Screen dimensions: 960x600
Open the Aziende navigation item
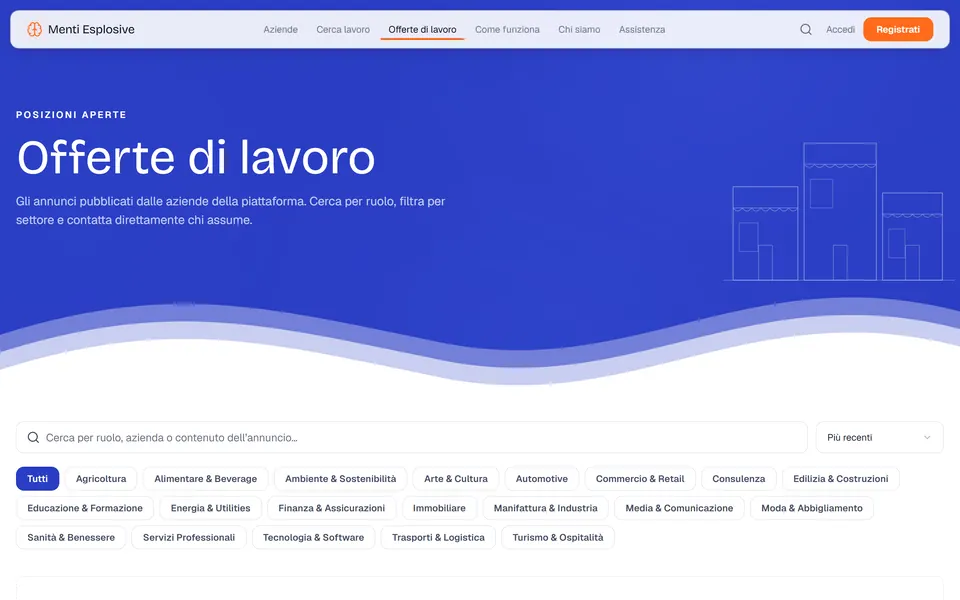280,29
